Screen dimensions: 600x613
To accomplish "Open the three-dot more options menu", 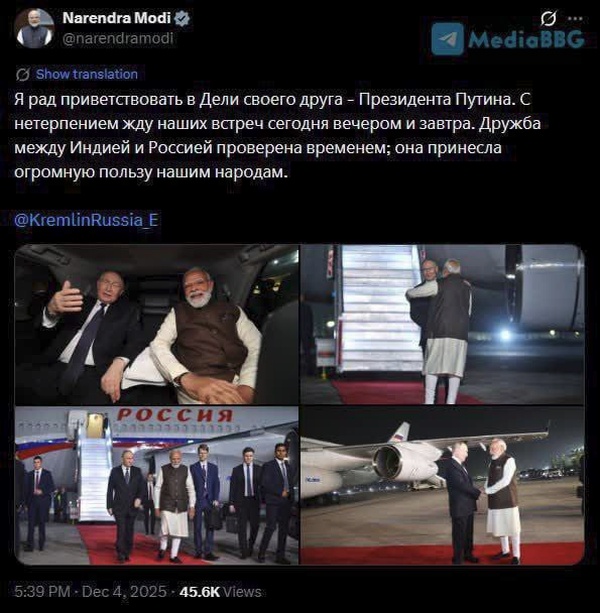I will (x=575, y=18).
